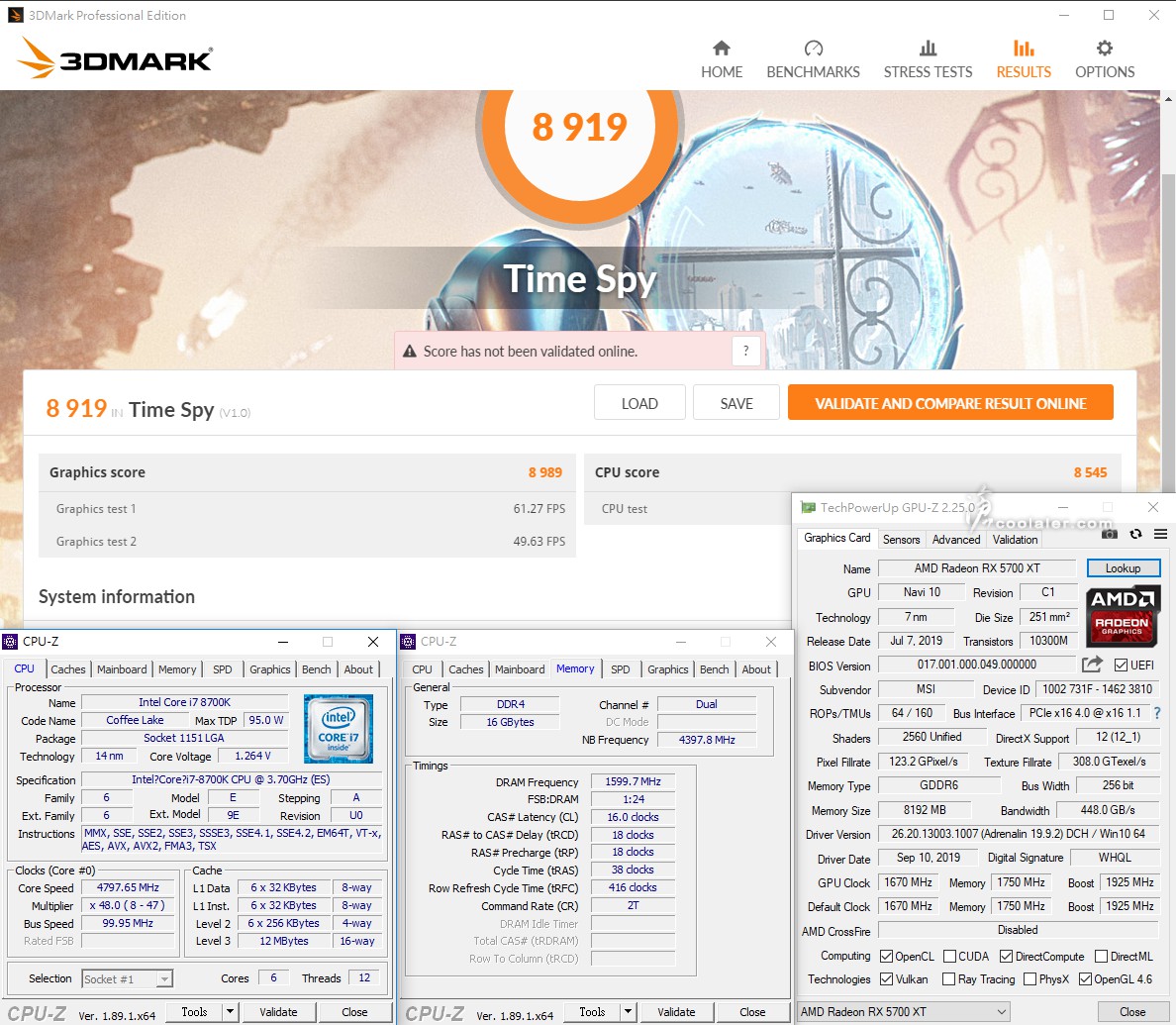Viewport: 1176px width, 1025px height.
Task: Toggle the CUDA checkbox in GPU-Z
Action: click(949, 956)
